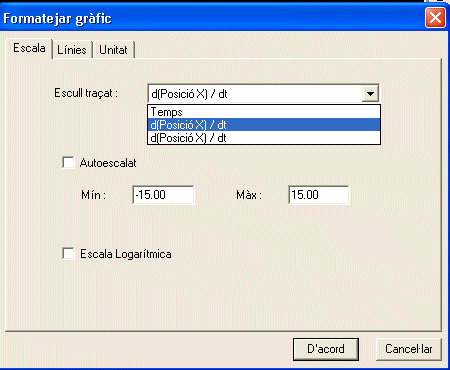Confirm with the D'acord button
The image size is (450, 370).
click(x=326, y=349)
